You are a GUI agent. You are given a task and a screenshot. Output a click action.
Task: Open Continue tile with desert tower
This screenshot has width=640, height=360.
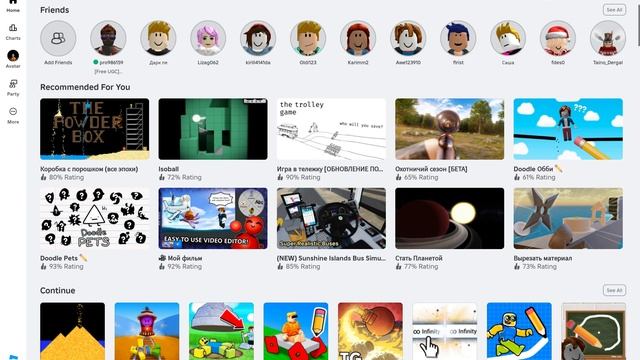click(147, 331)
